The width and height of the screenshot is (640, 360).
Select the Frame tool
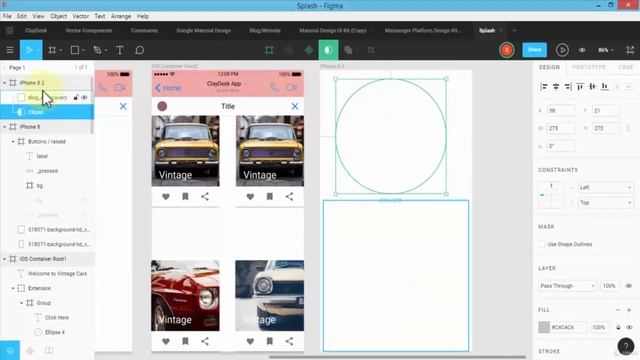tap(52, 50)
